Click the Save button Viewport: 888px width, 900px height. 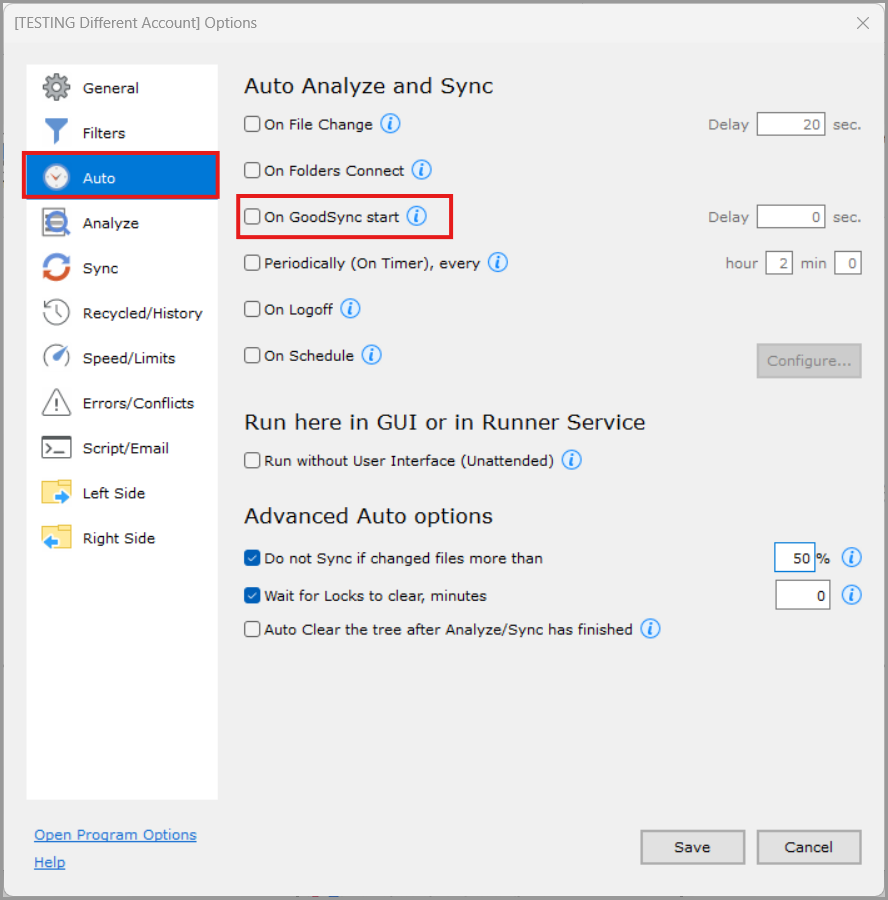[692, 847]
